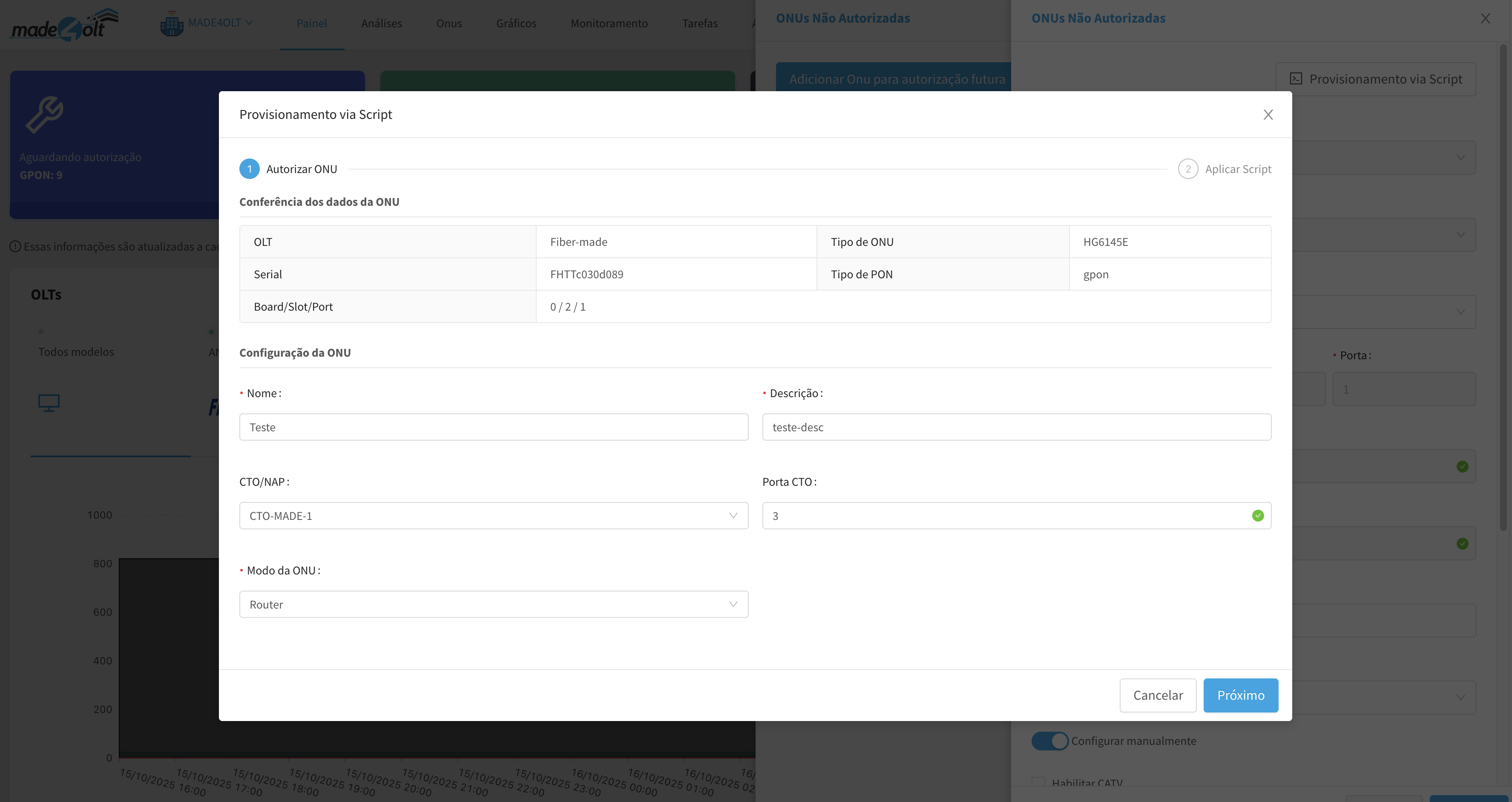Open the CTO/NAP dropdown

click(493, 516)
